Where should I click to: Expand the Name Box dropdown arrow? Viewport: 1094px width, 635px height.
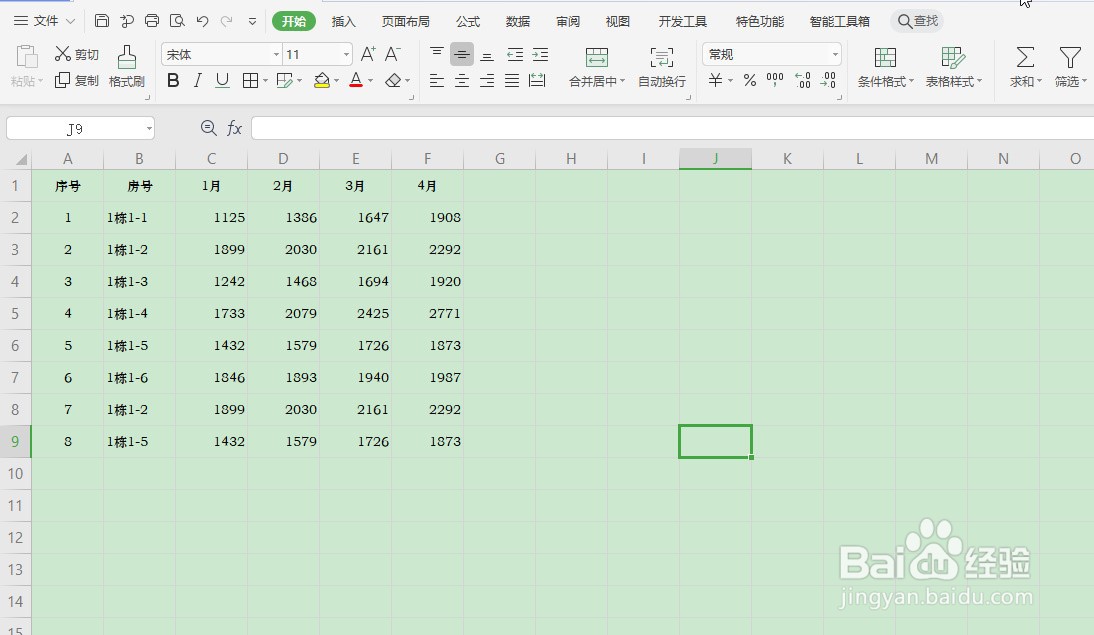(x=149, y=128)
